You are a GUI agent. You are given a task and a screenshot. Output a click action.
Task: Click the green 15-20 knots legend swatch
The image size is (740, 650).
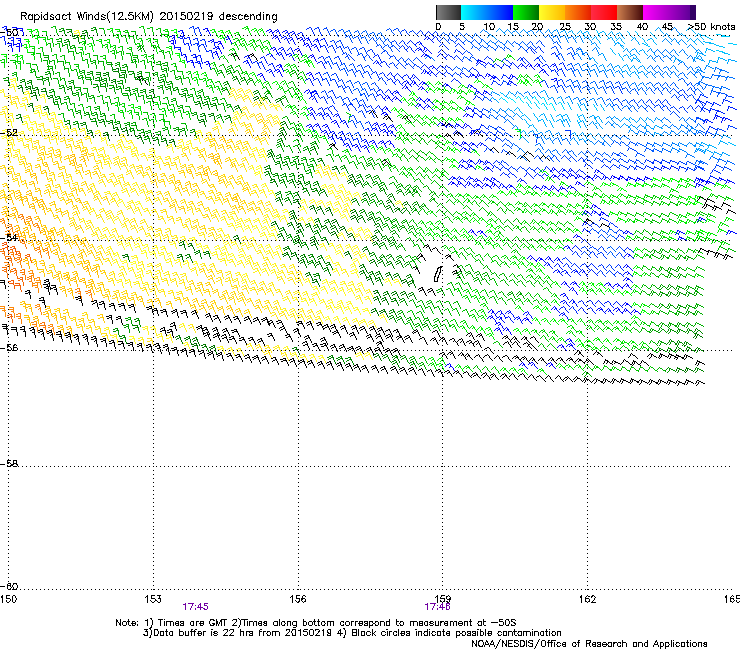pyautogui.click(x=526, y=12)
